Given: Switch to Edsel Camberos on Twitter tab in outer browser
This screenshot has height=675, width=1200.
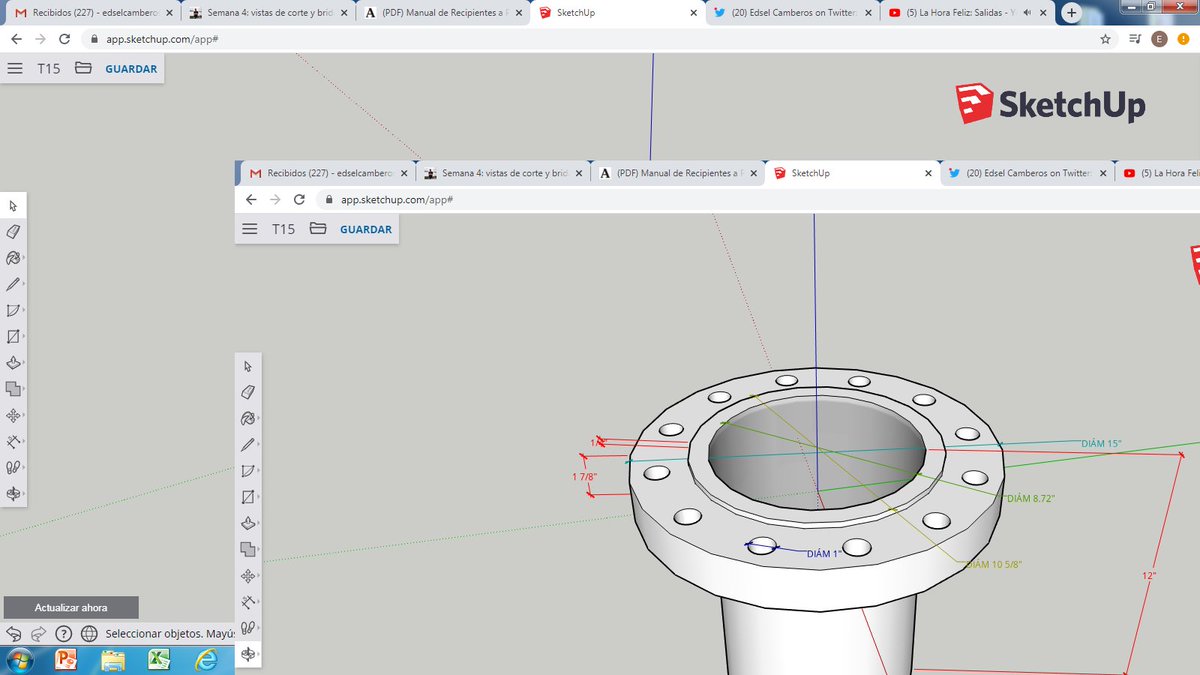Looking at the screenshot, I should (x=792, y=13).
